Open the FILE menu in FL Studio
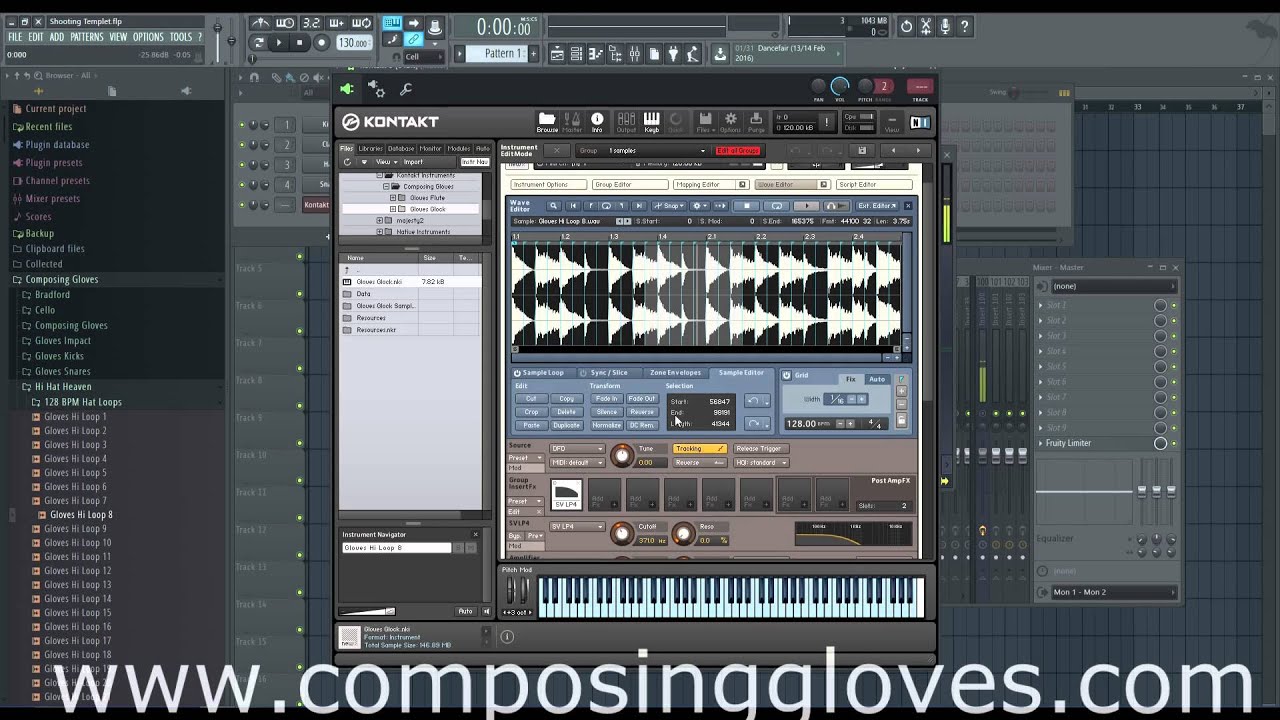1280x720 pixels. pyautogui.click(x=15, y=37)
